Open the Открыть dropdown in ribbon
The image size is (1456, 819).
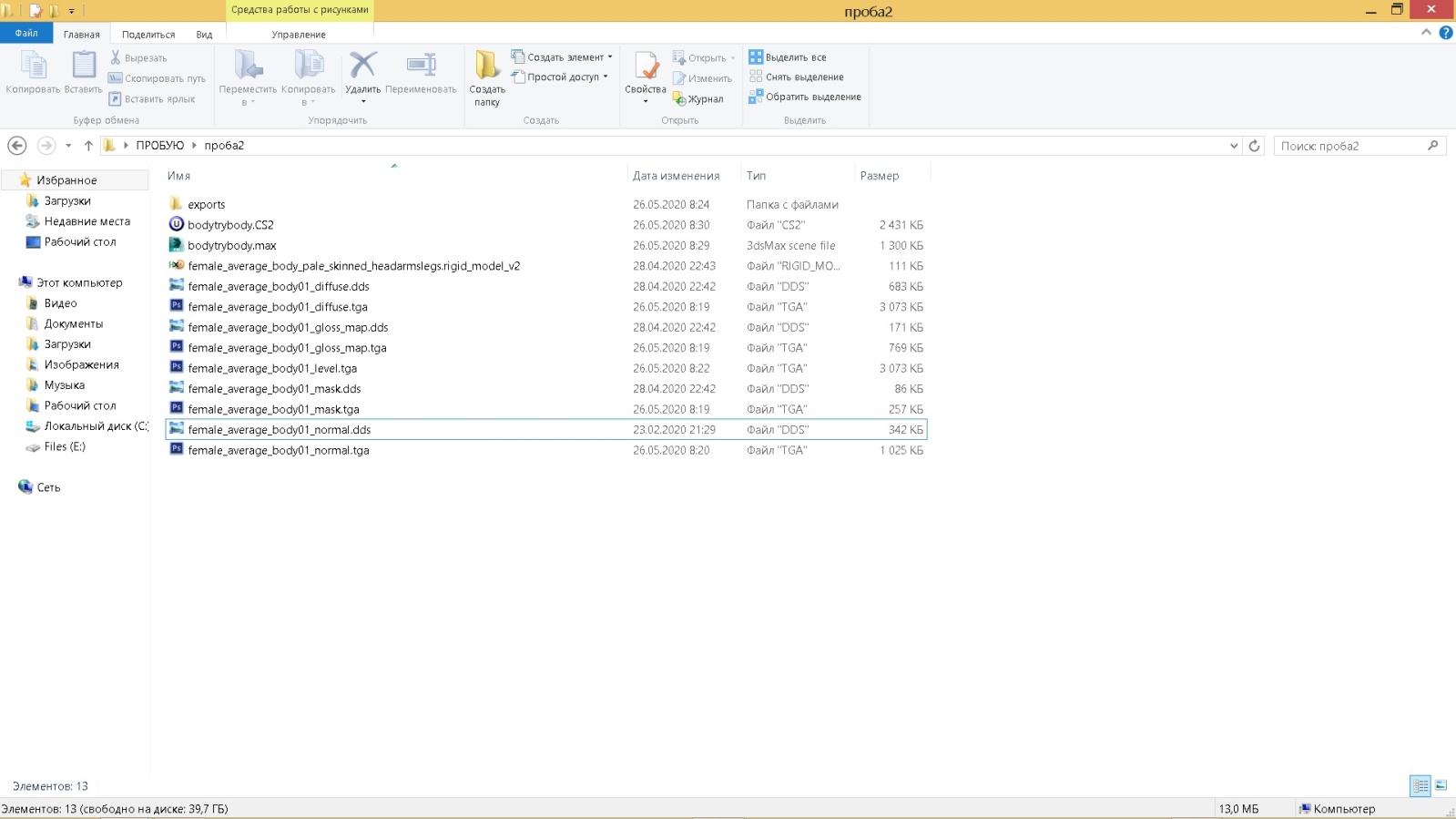click(703, 57)
